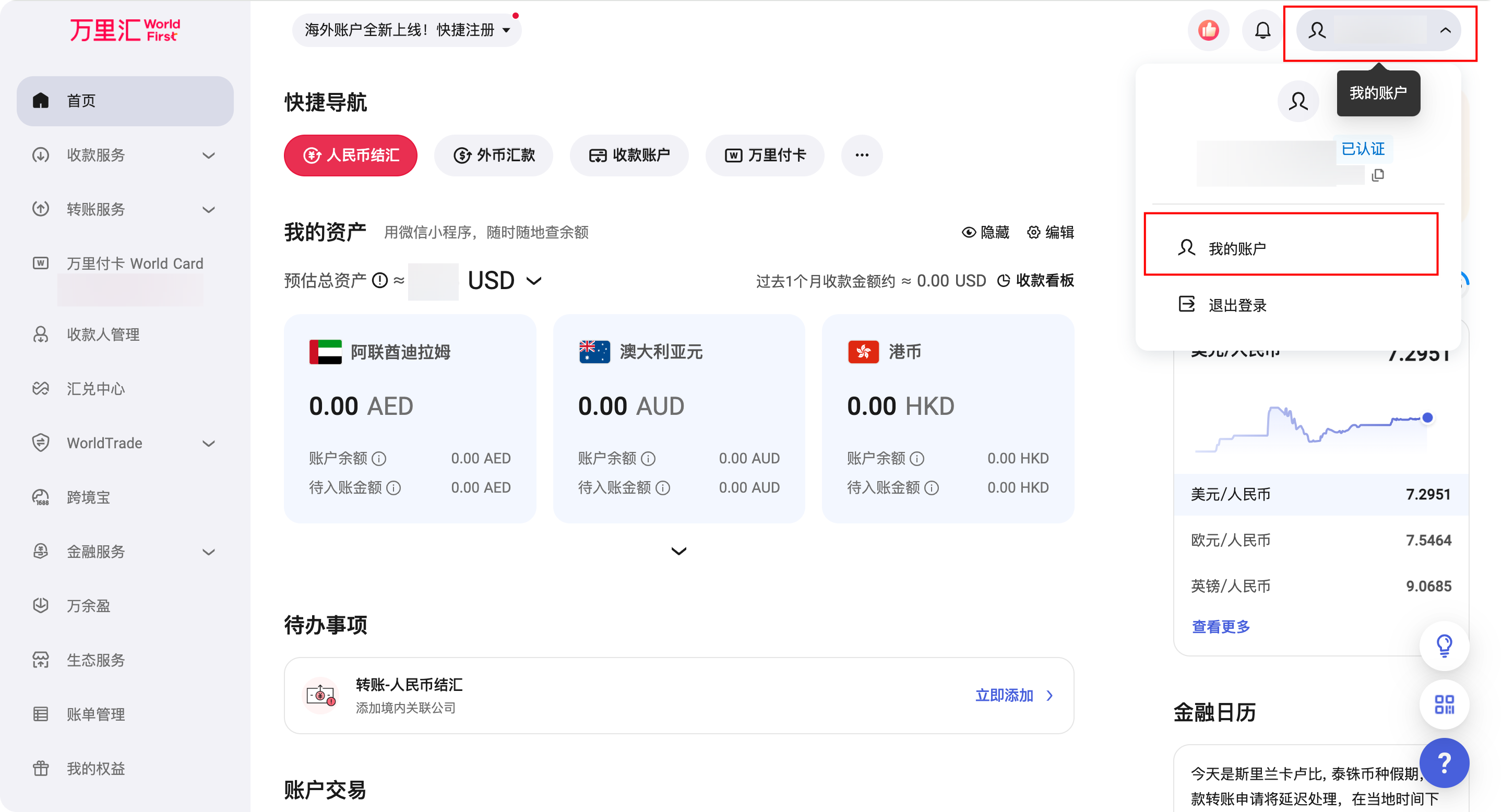Click 退出登录 to log out

coord(1237,305)
